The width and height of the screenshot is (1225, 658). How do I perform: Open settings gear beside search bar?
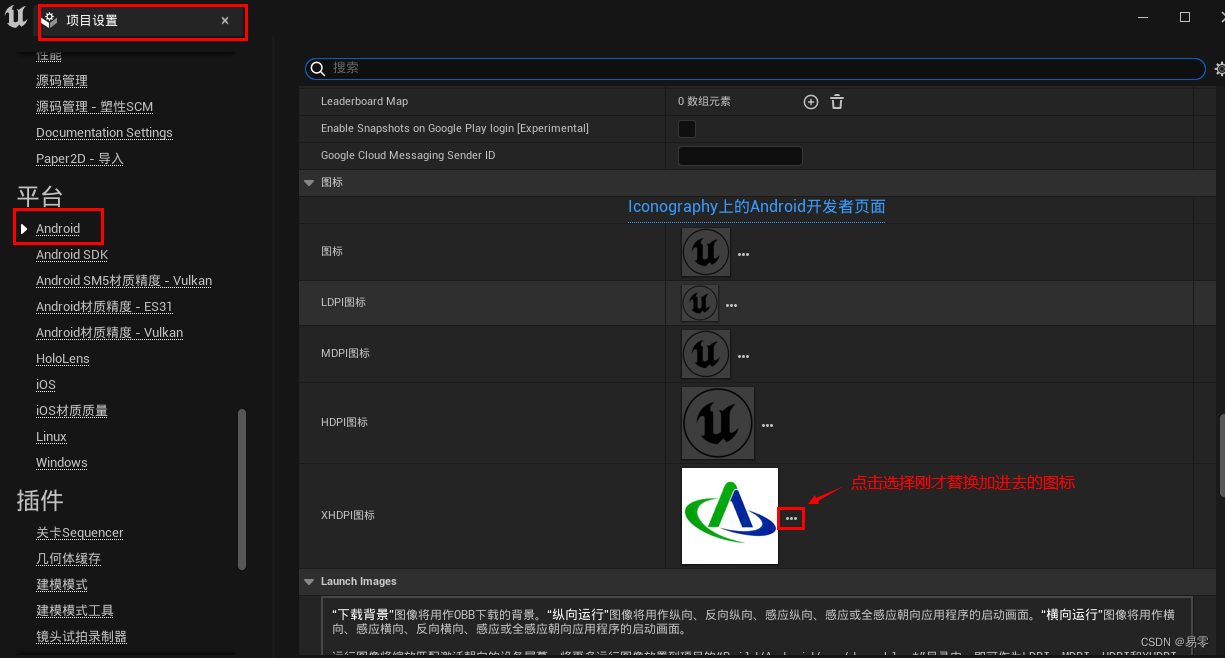coord(1219,68)
